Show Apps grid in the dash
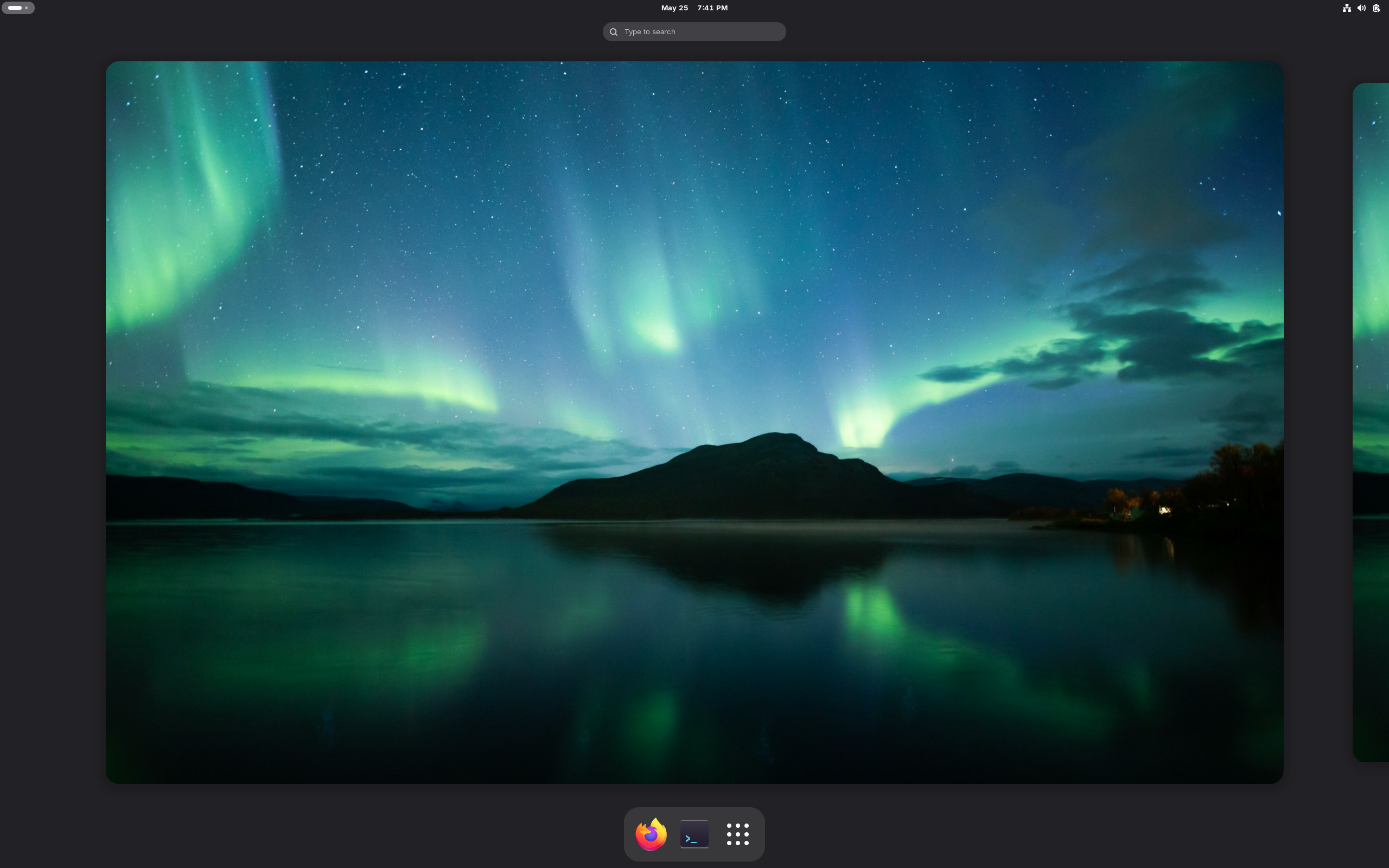This screenshot has height=868, width=1389. point(737,834)
